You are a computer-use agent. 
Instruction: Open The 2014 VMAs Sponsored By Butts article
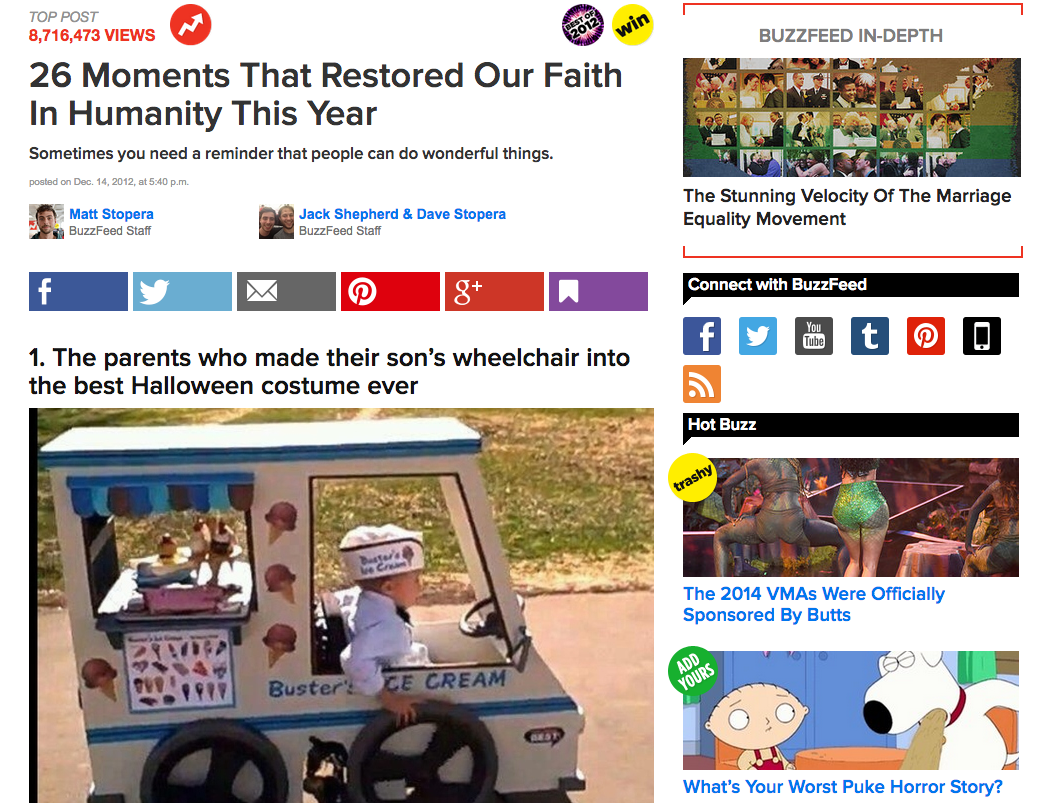coord(813,604)
